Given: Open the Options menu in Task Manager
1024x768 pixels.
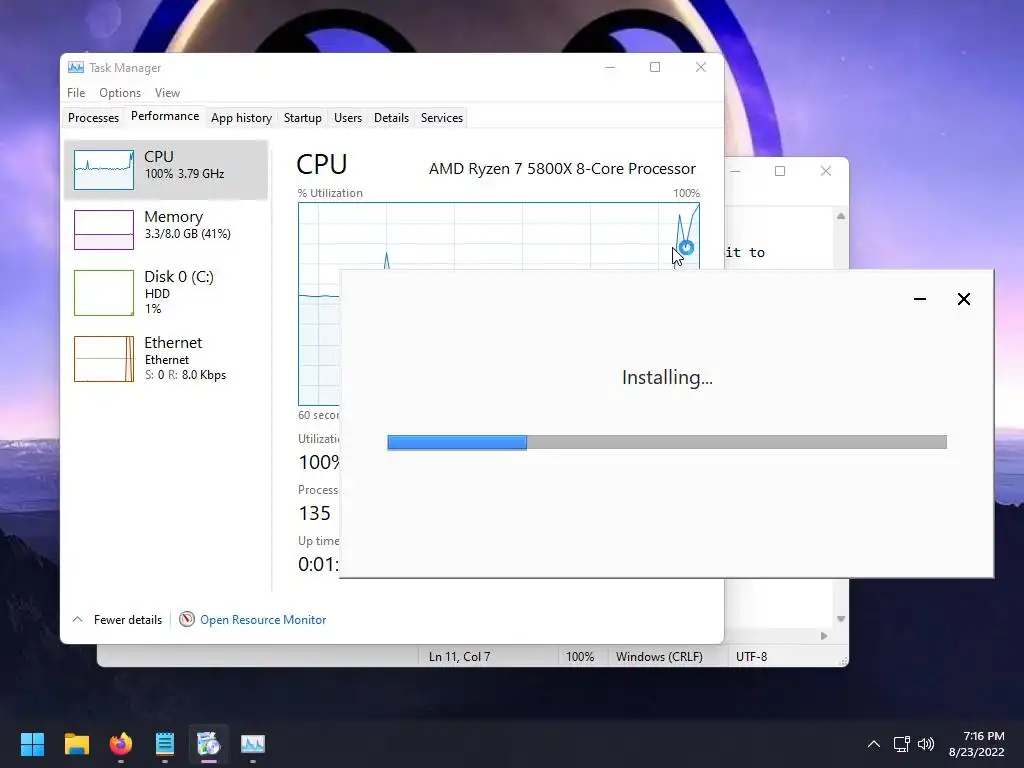Looking at the screenshot, I should [120, 93].
